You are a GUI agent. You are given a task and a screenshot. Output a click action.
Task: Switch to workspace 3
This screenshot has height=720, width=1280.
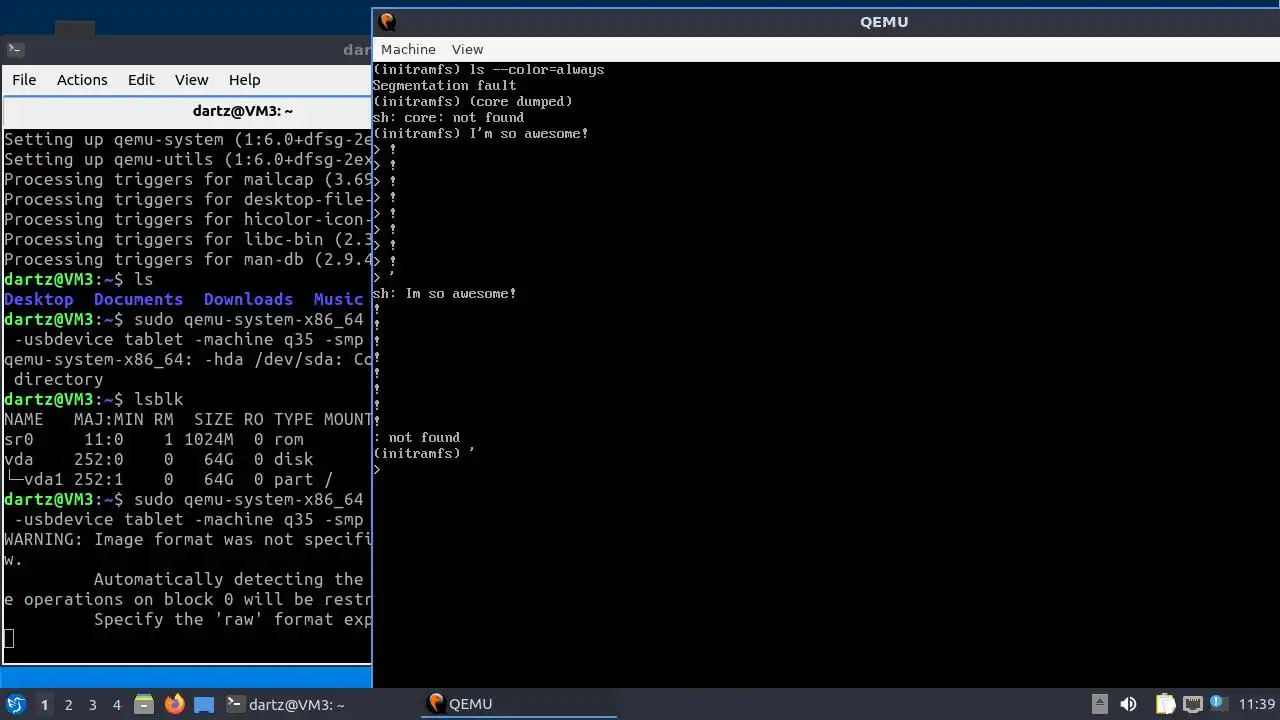click(92, 704)
